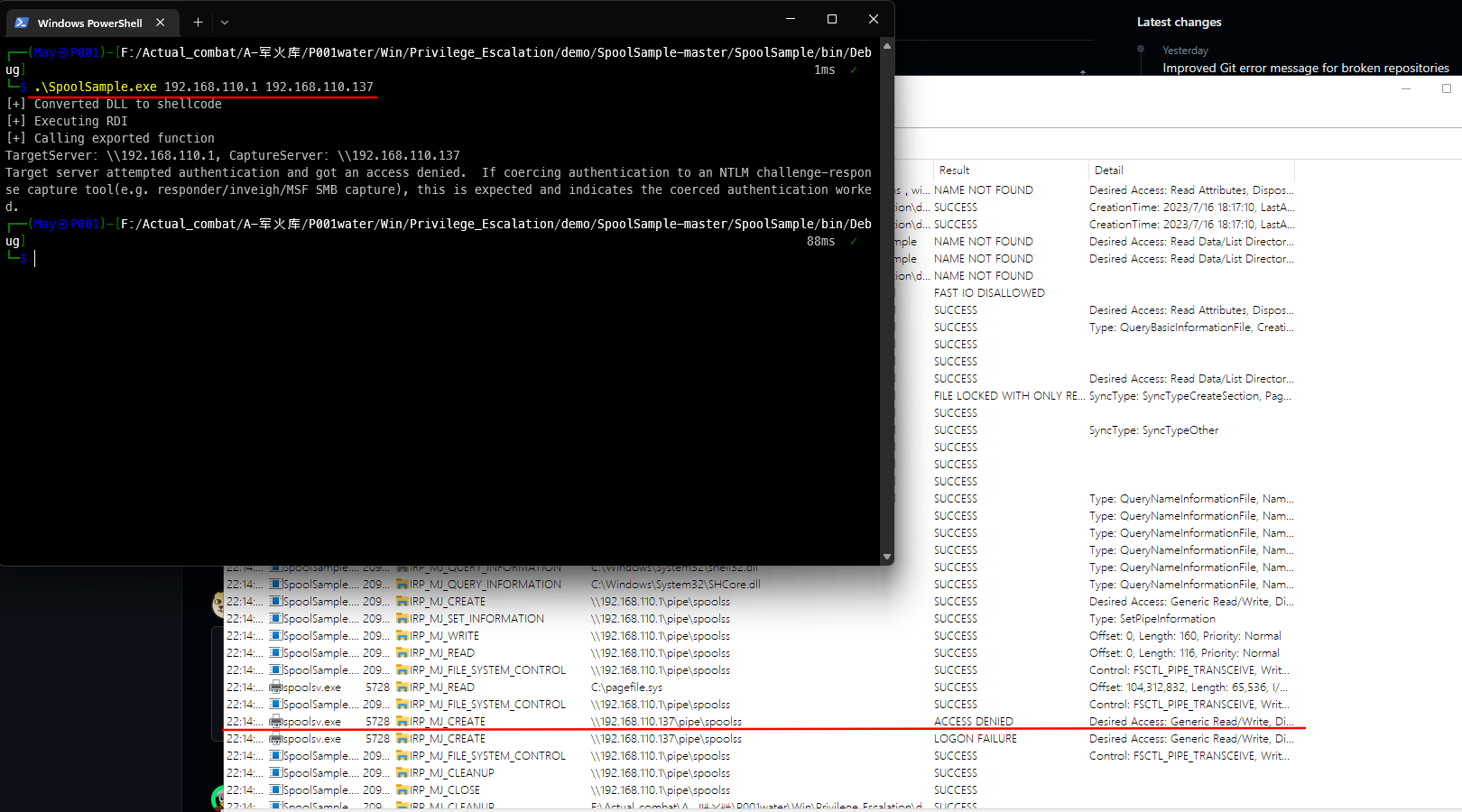Click file icon of SHCore.dll QUERY_INFORMATION row

403,585
